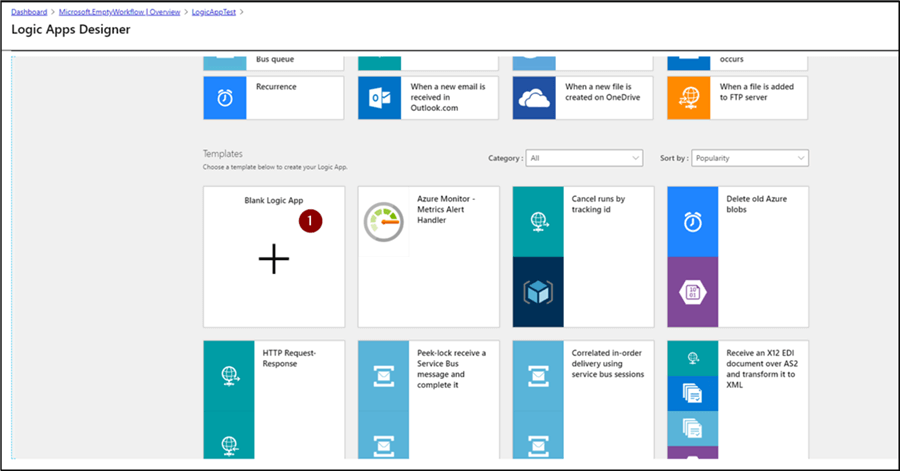This screenshot has width=900, height=471.
Task: Select the Blank Logic App template title
Action: pyautogui.click(x=273, y=201)
